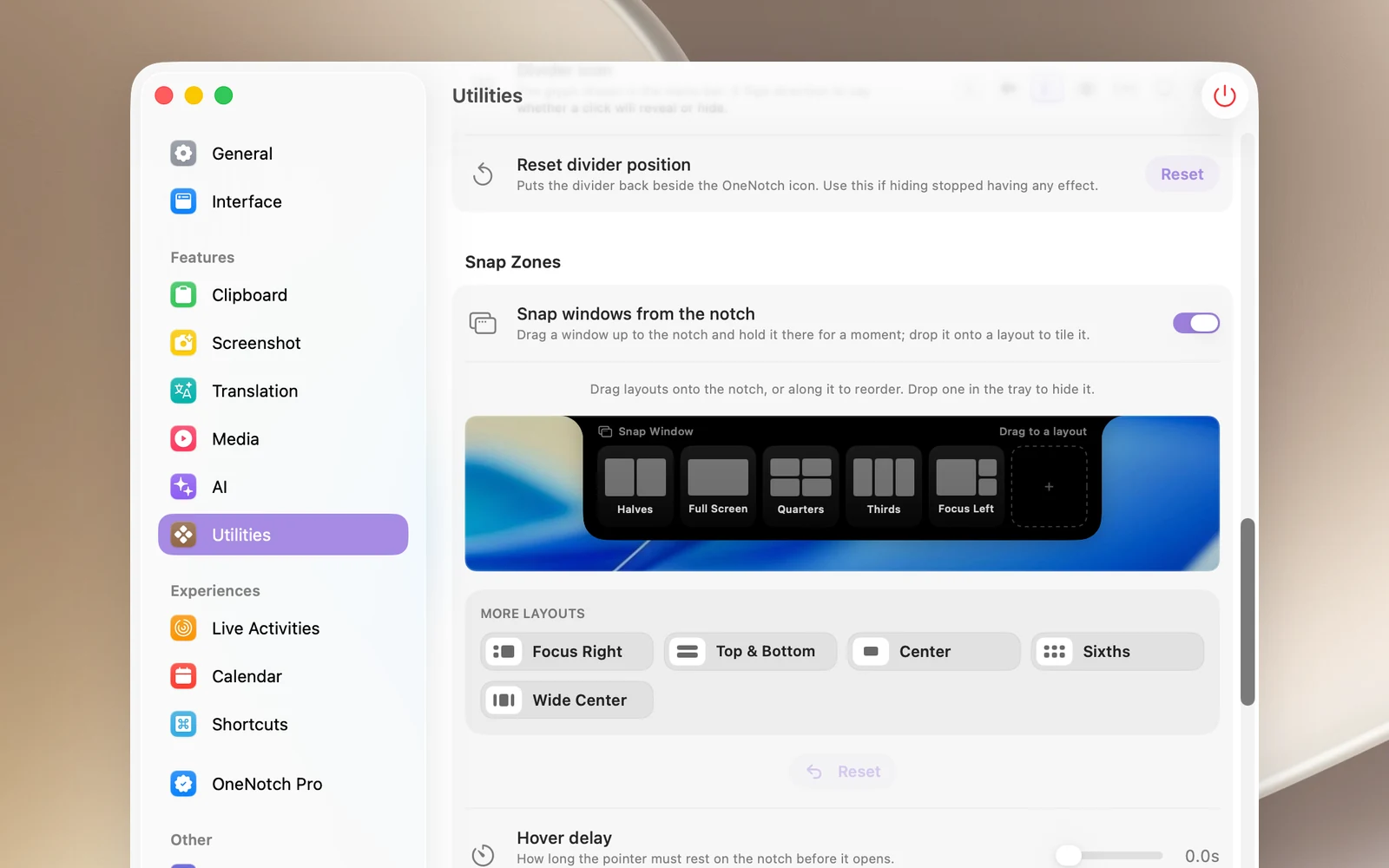Click the "MORE LAYOUTS" label
Image resolution: width=1389 pixels, height=868 pixels.
533,614
